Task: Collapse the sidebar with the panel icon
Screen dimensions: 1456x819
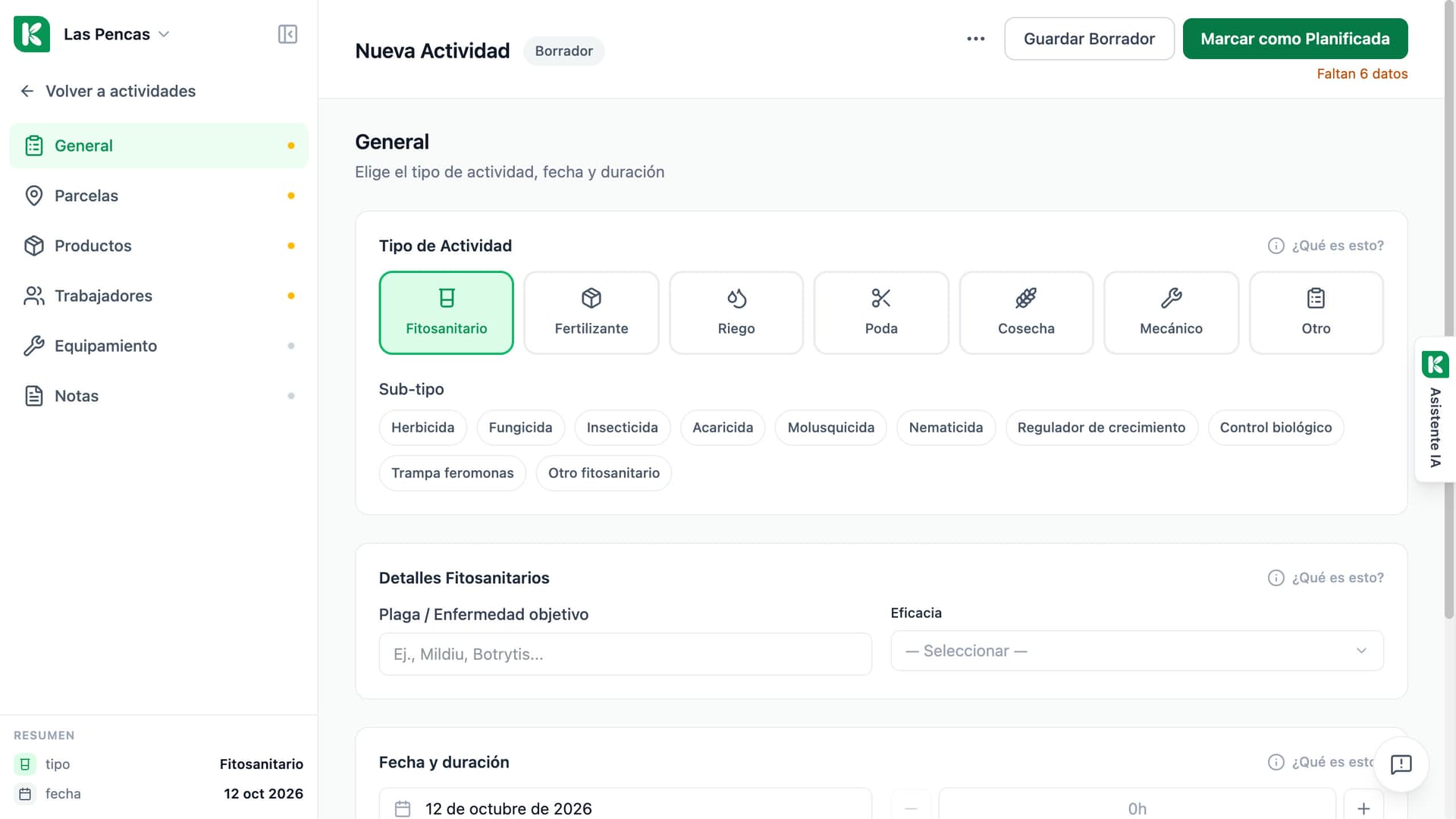Action: click(287, 34)
